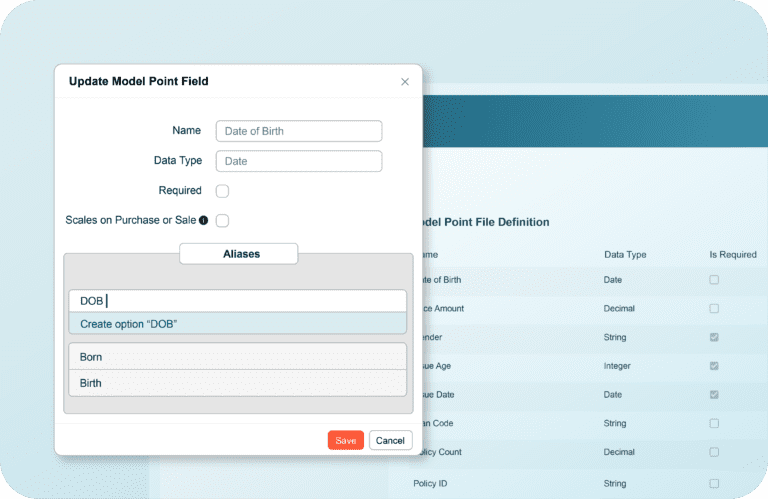Enable the Scales on Purchase or Sale checkbox
This screenshot has height=499, width=768.
pos(223,221)
